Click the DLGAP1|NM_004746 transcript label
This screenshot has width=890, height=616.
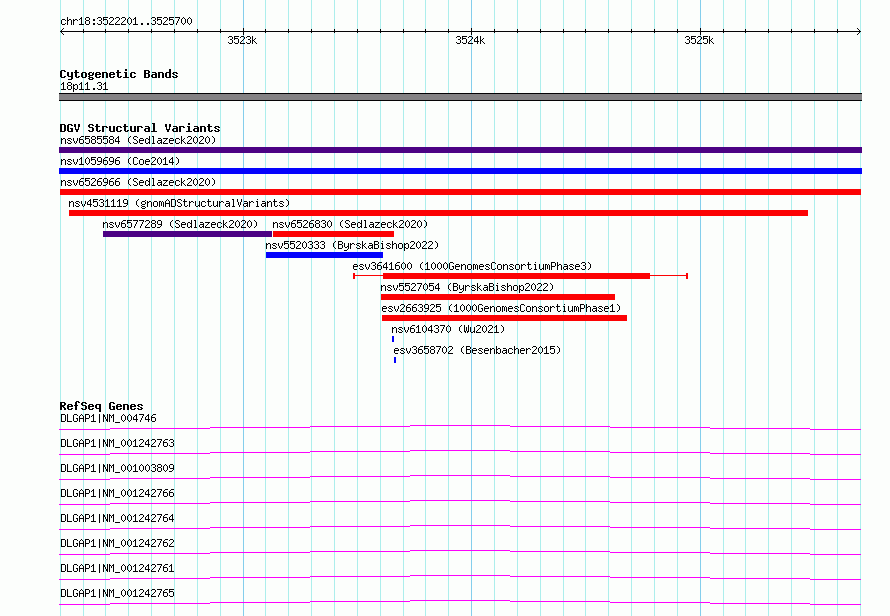click(x=108, y=418)
